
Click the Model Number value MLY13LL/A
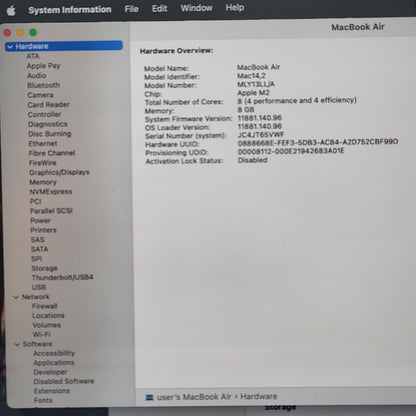[x=256, y=84]
